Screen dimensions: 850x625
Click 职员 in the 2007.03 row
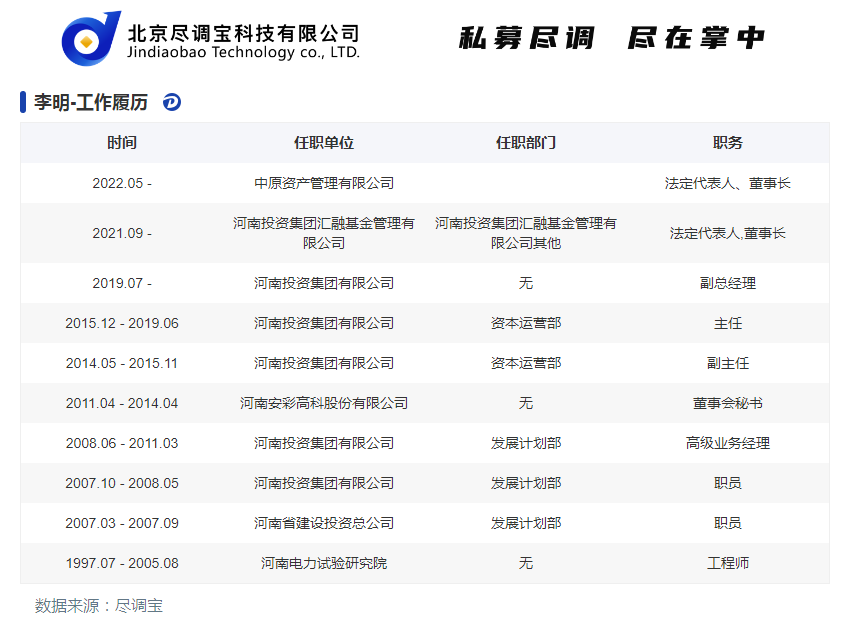(x=727, y=523)
